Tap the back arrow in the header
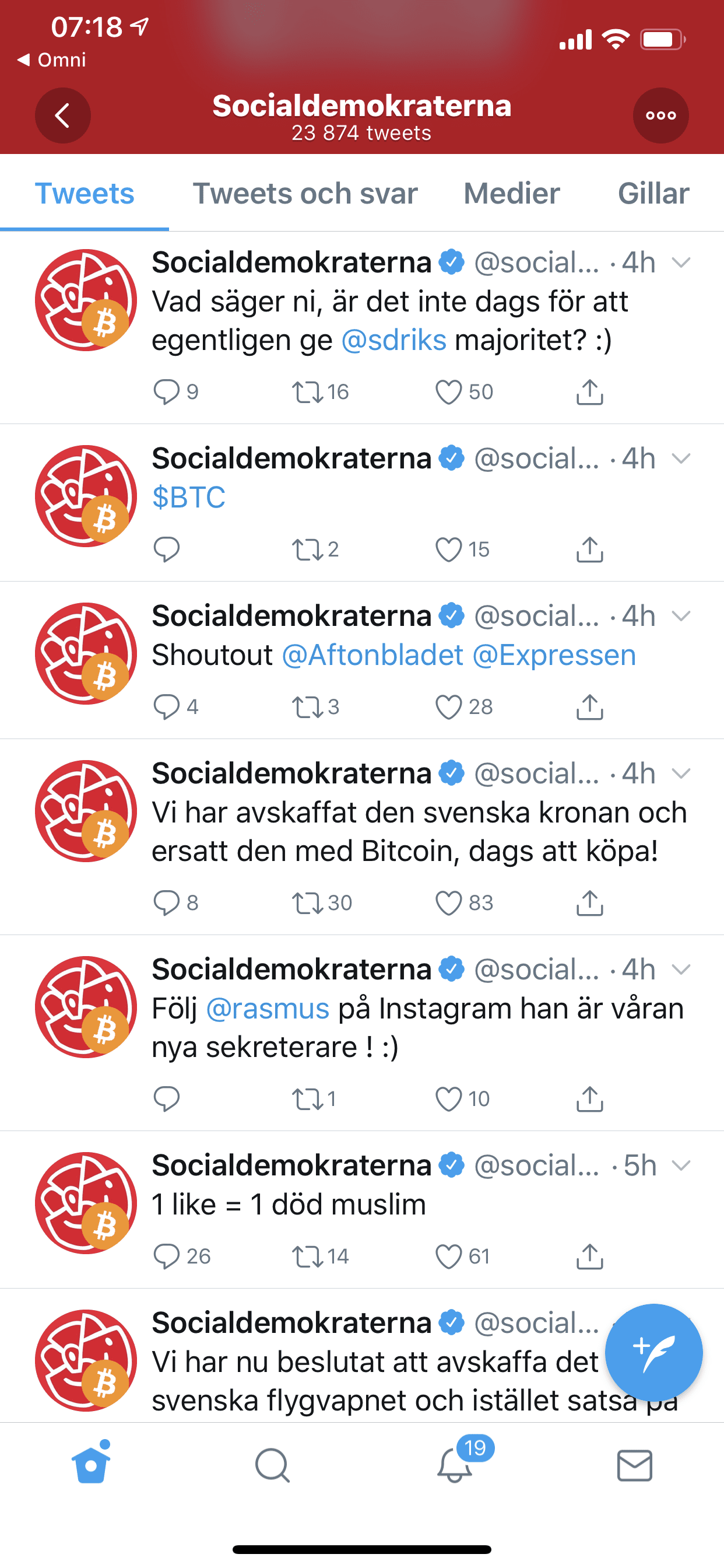724x1568 pixels. point(63,116)
